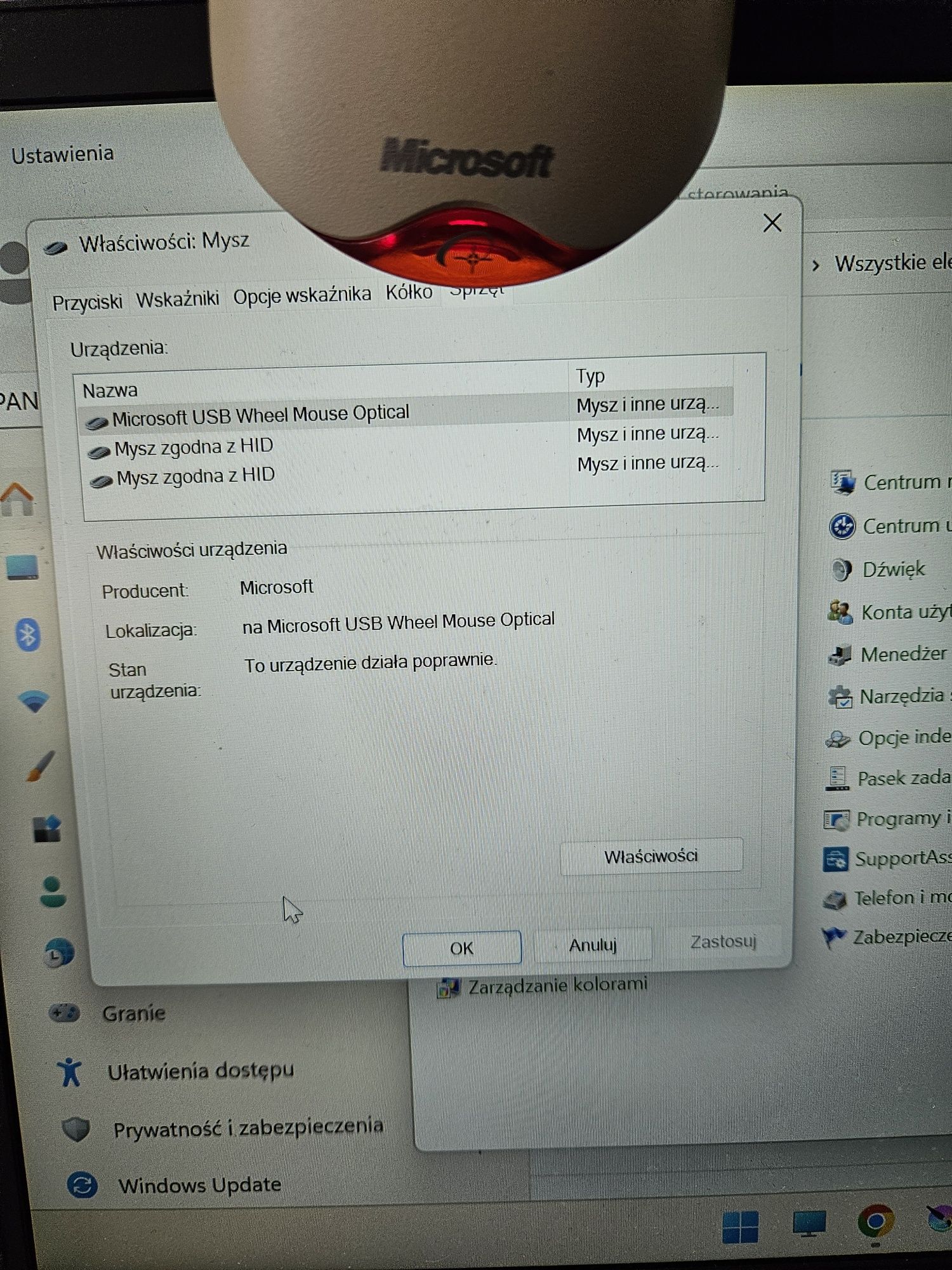Screen dimensions: 952x1270
Task: Click the Programy icon
Action: [x=836, y=820]
